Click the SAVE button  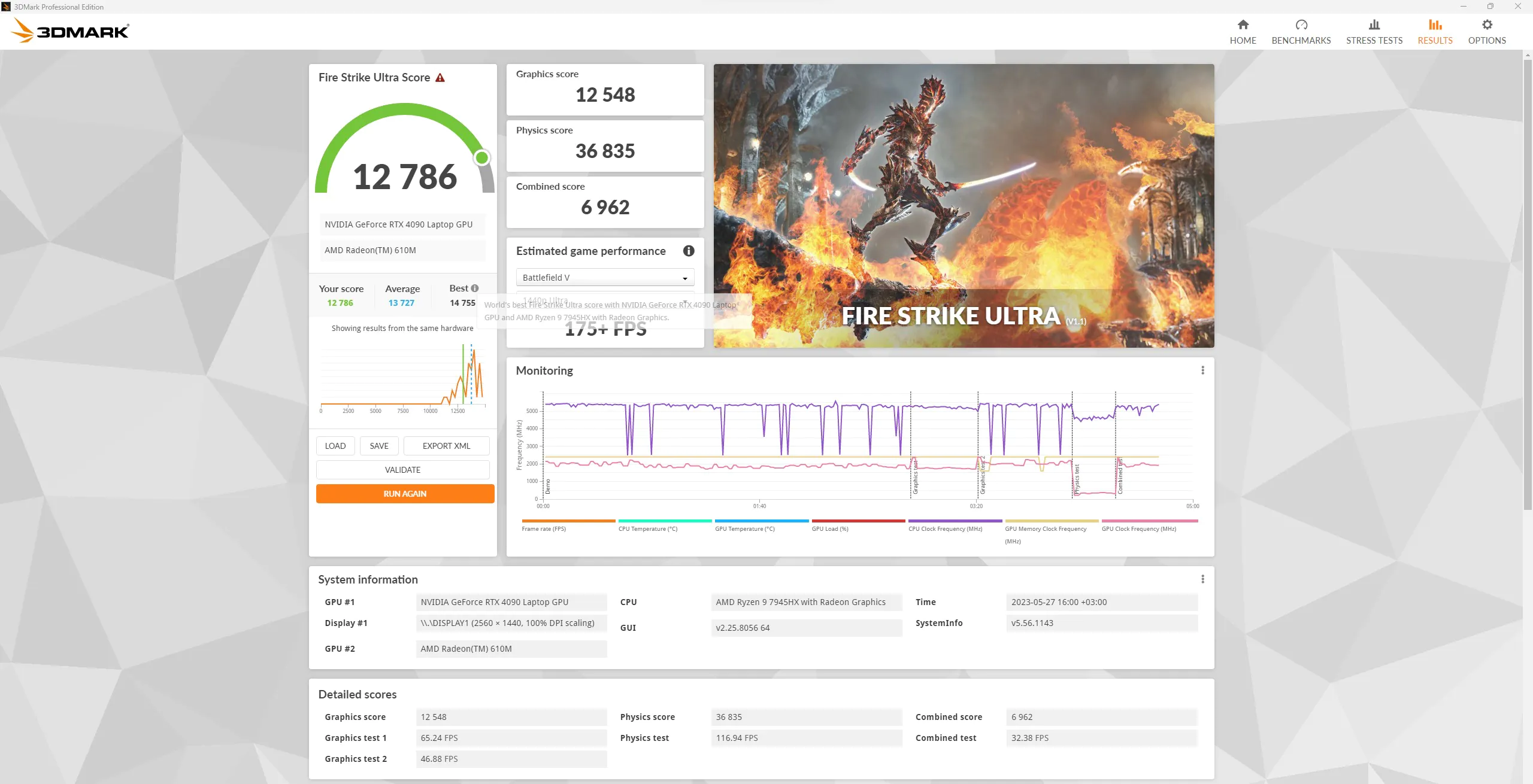click(378, 446)
